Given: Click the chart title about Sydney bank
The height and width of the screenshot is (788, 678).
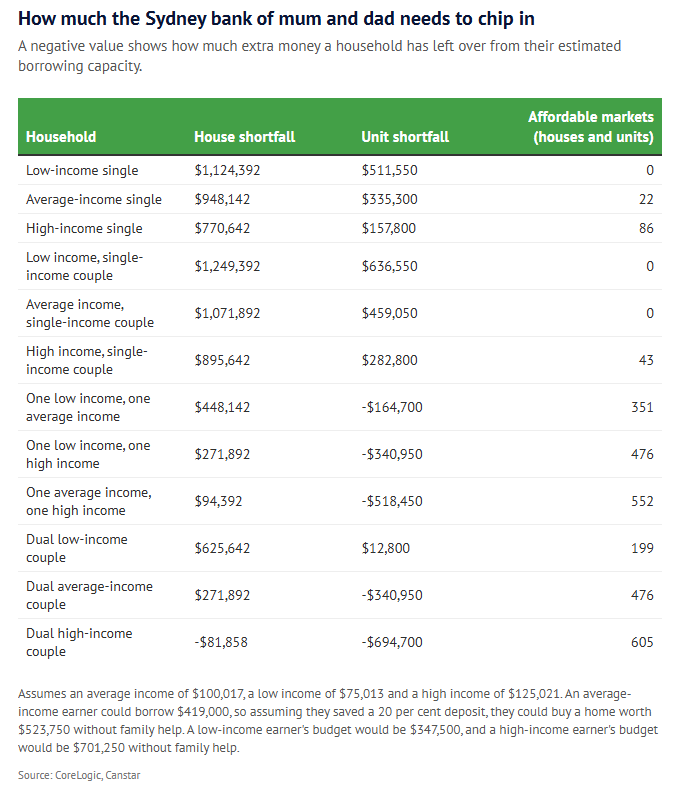Looking at the screenshot, I should [276, 19].
